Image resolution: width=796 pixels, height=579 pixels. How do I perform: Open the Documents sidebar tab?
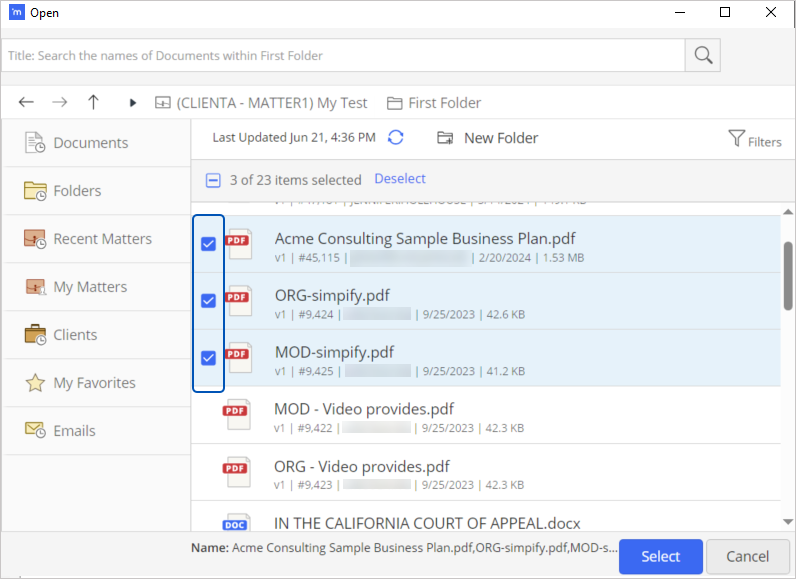tap(96, 143)
